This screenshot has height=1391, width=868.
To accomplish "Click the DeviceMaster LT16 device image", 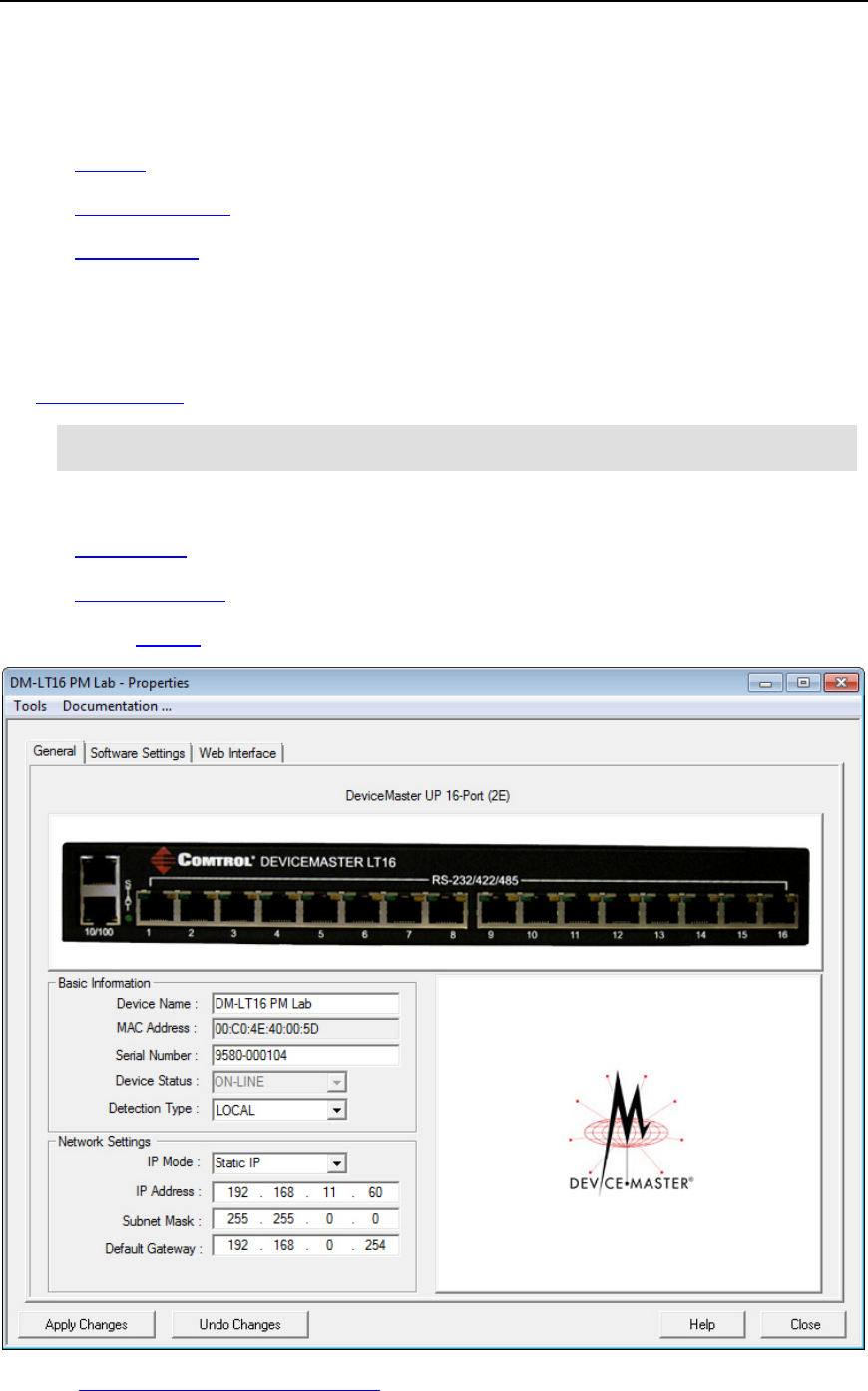I will pos(436,894).
